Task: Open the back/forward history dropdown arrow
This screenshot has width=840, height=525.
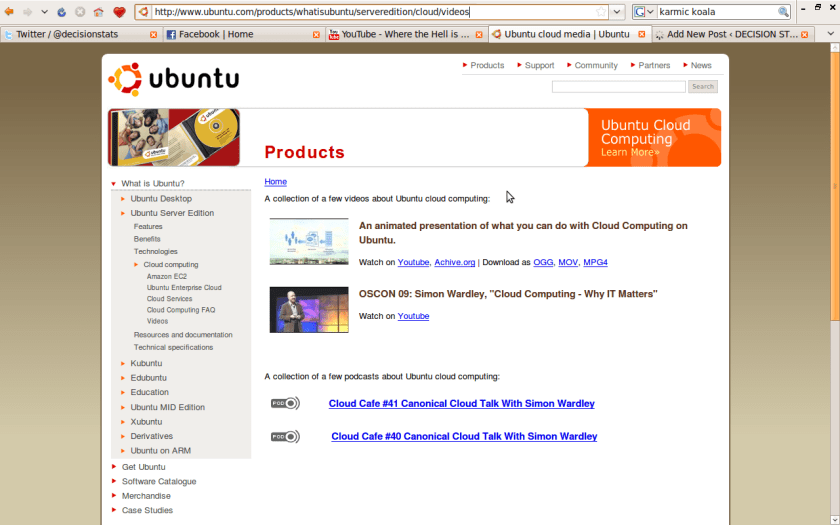Action: tap(44, 12)
